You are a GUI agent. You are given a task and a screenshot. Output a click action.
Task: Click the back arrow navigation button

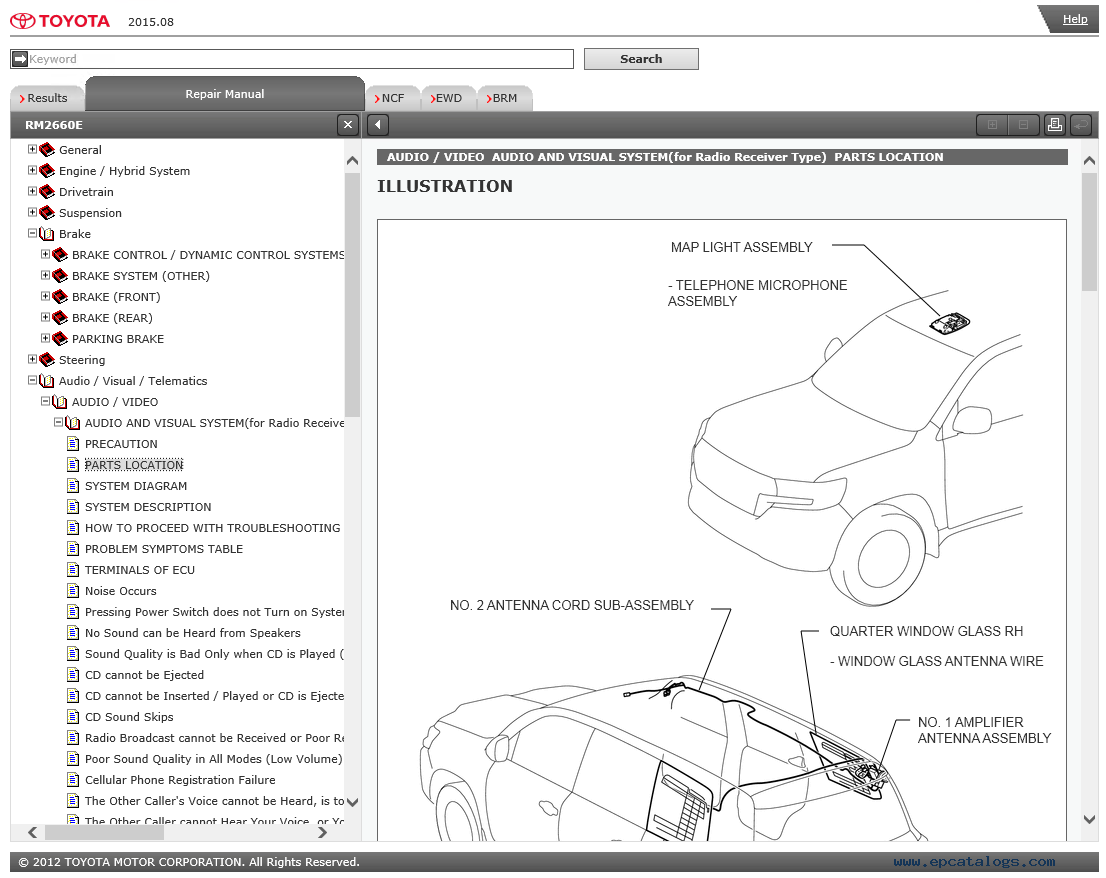(378, 125)
